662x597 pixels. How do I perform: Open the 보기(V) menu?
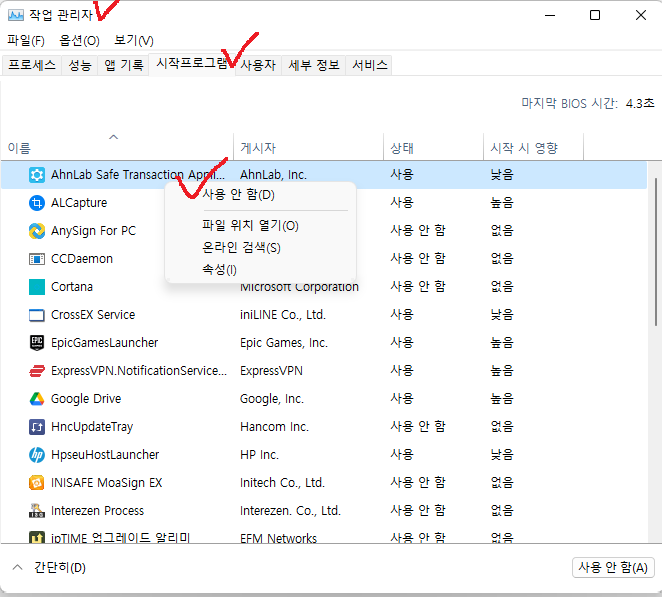(134, 41)
